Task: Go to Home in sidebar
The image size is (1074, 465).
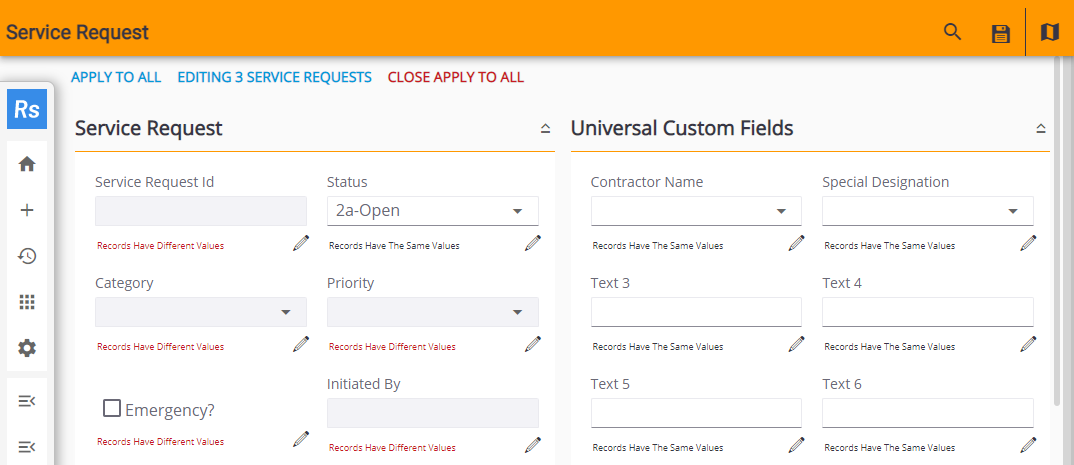Action: click(x=27, y=164)
